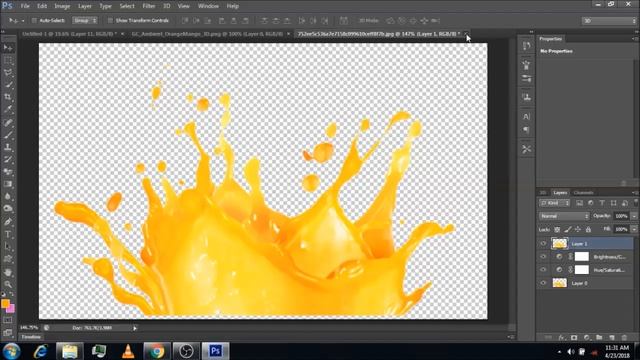Open the Group auto-select dropdown
Image resolution: width=640 pixels, height=360 pixels.
coord(85,20)
